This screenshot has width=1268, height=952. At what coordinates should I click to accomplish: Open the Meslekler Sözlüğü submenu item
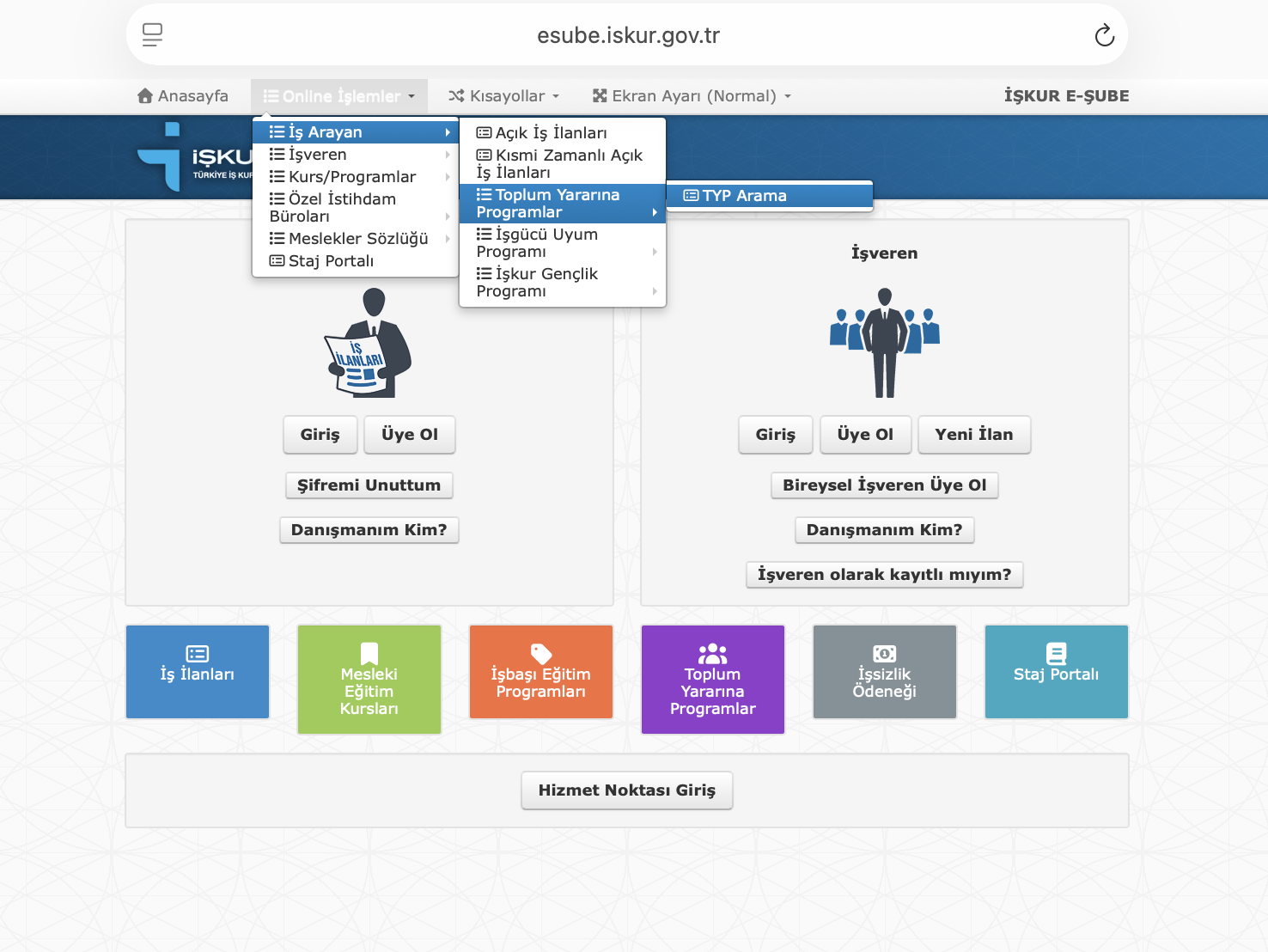pyautogui.click(x=358, y=239)
